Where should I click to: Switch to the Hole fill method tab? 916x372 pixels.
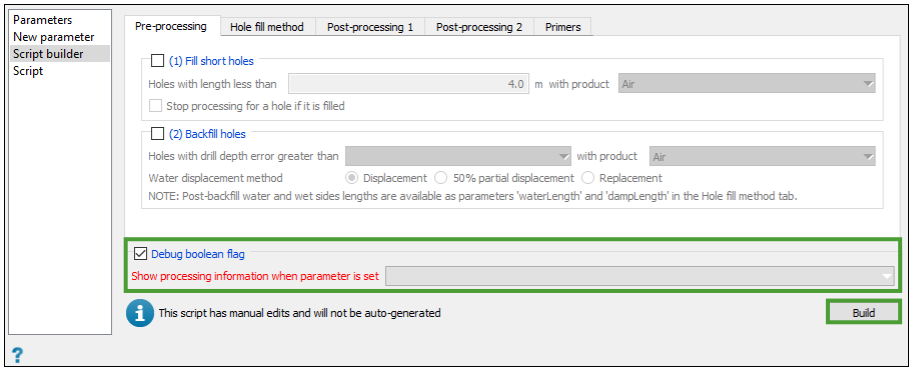[267, 27]
